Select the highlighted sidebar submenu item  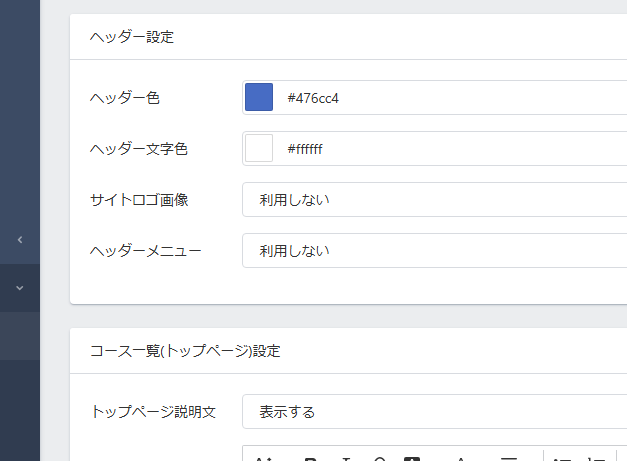(20, 335)
